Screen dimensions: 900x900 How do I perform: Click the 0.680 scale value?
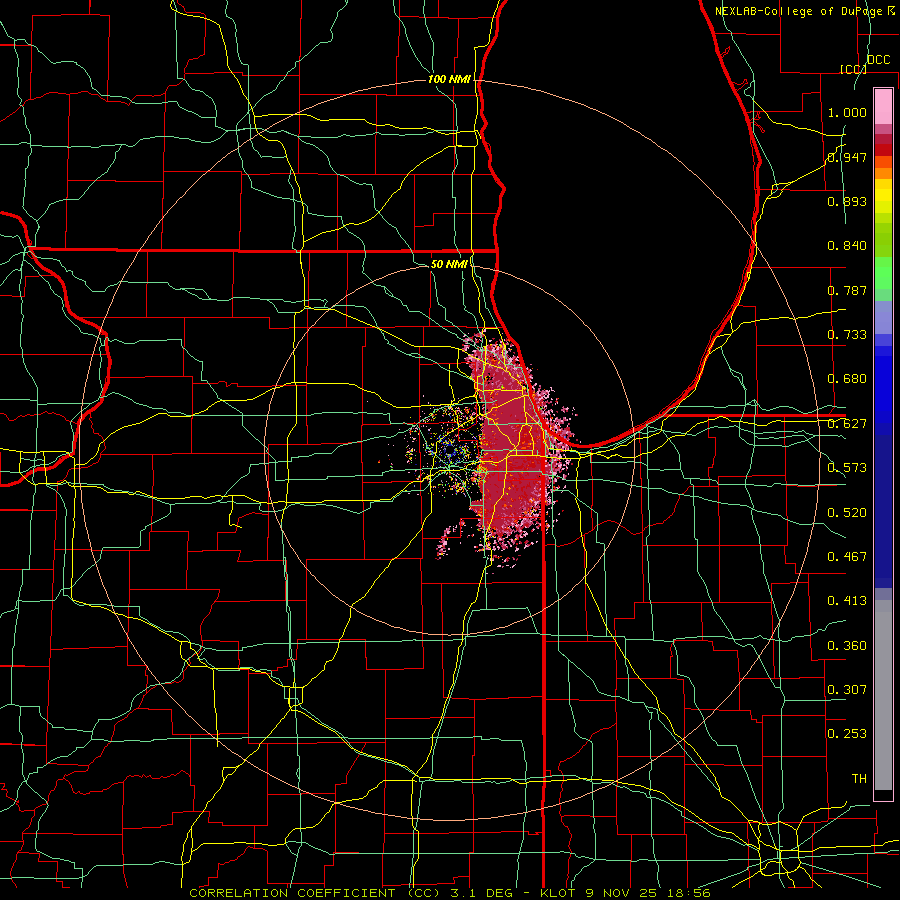847,379
